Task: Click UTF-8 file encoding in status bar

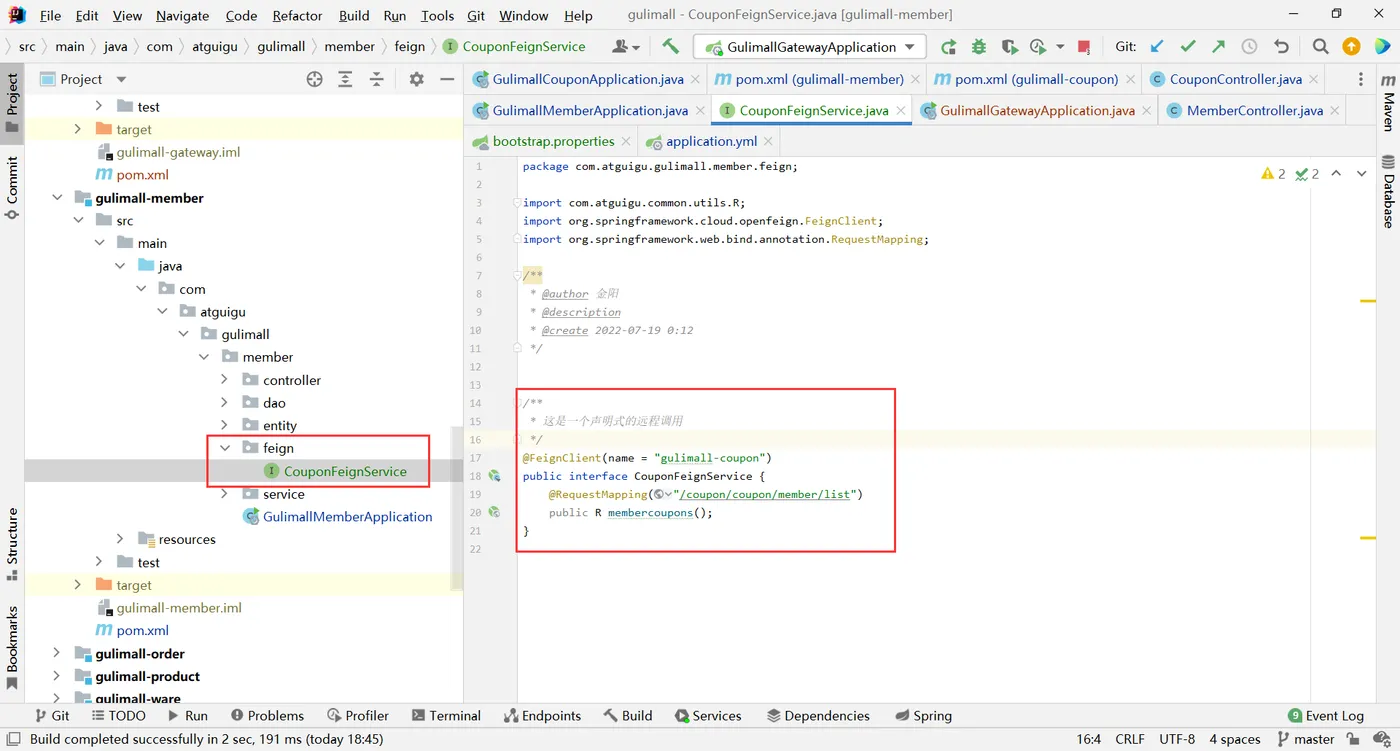Action: [1177, 739]
